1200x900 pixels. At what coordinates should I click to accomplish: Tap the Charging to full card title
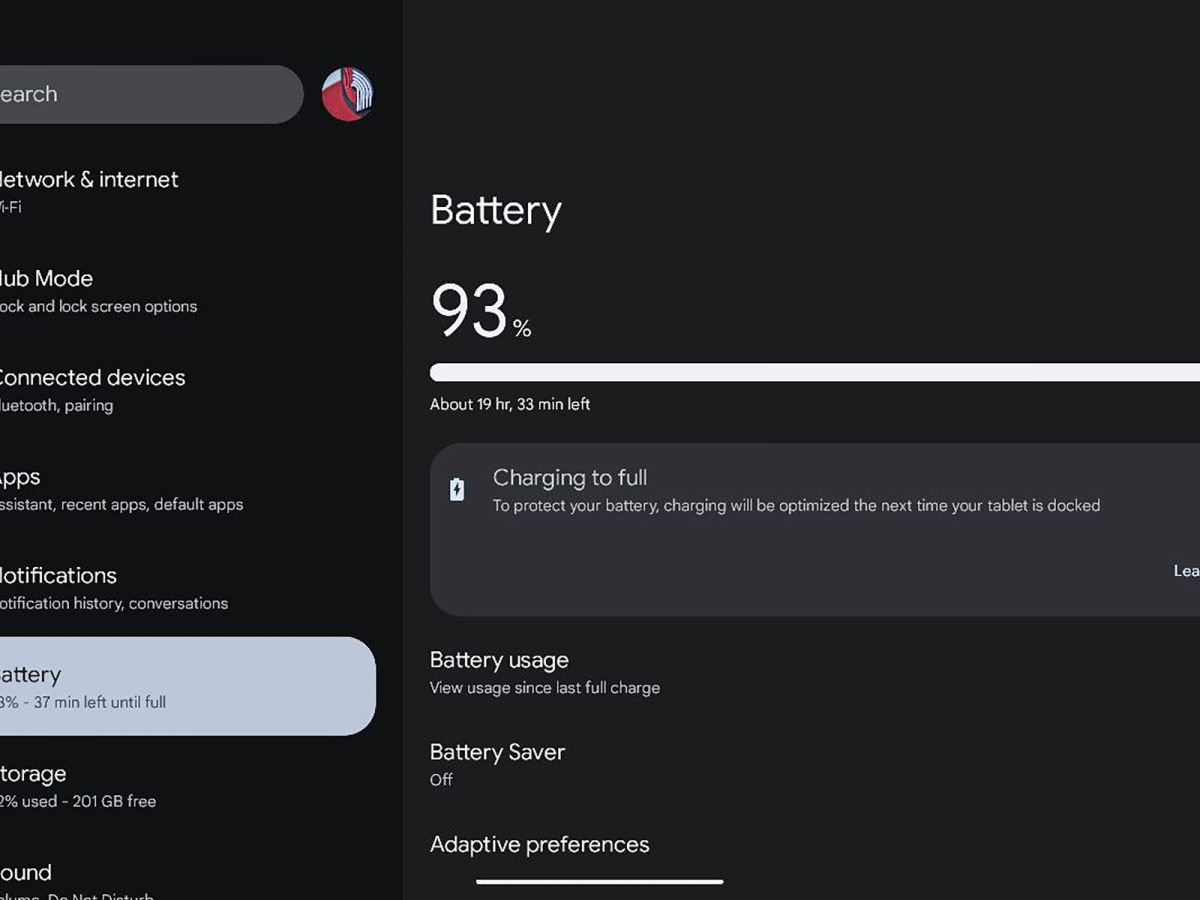(570, 478)
